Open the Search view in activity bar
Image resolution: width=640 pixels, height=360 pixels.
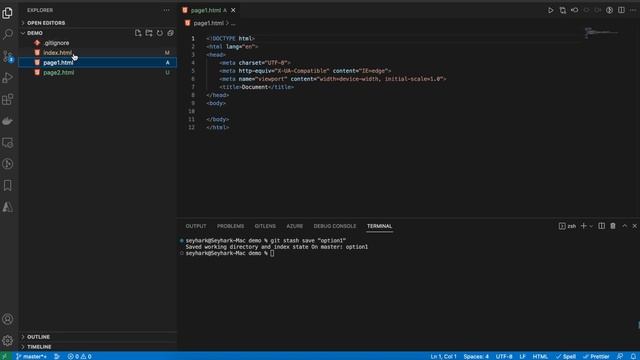point(7,34)
